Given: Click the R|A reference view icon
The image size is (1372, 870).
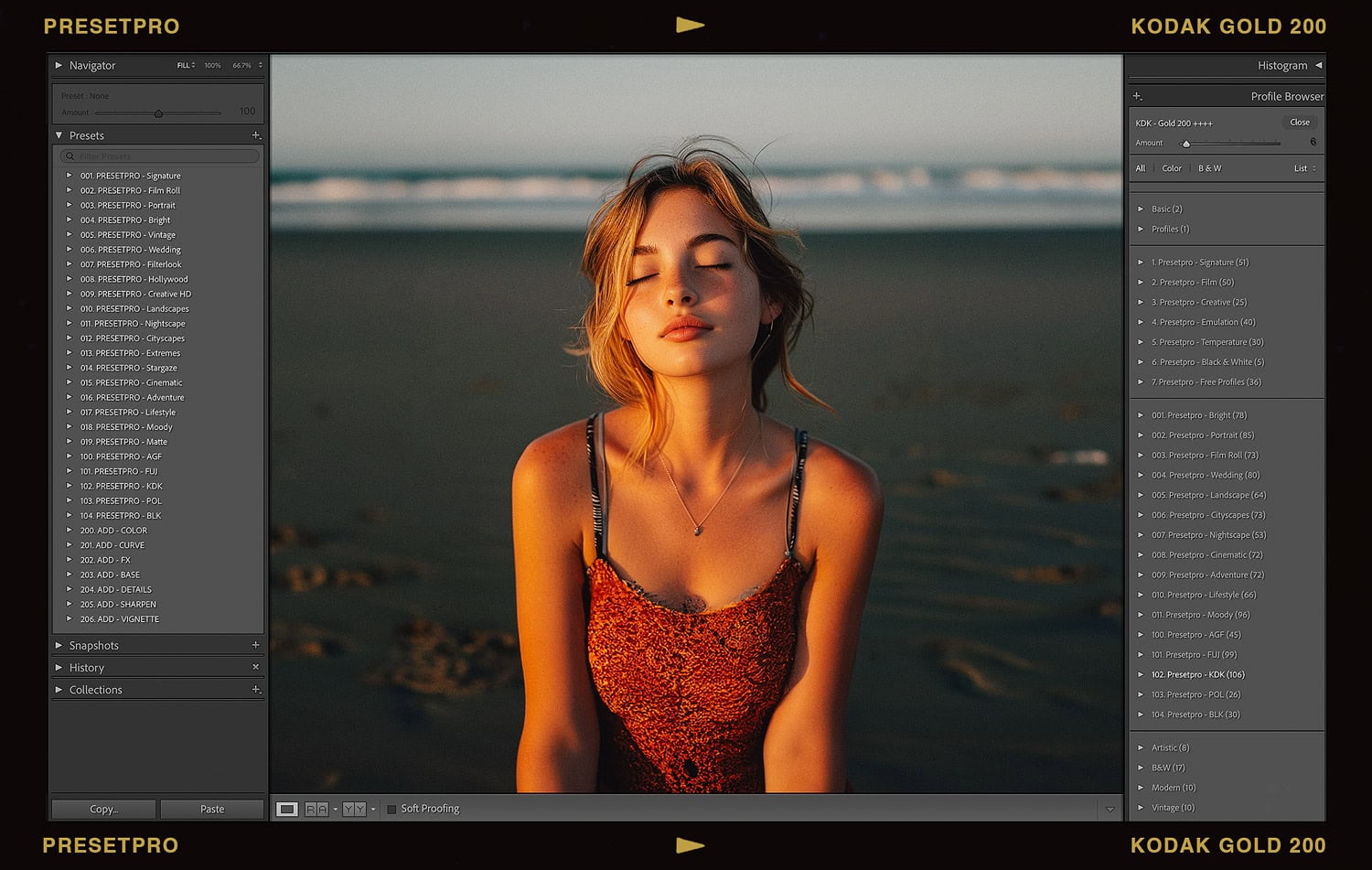Looking at the screenshot, I should pyautogui.click(x=316, y=809).
